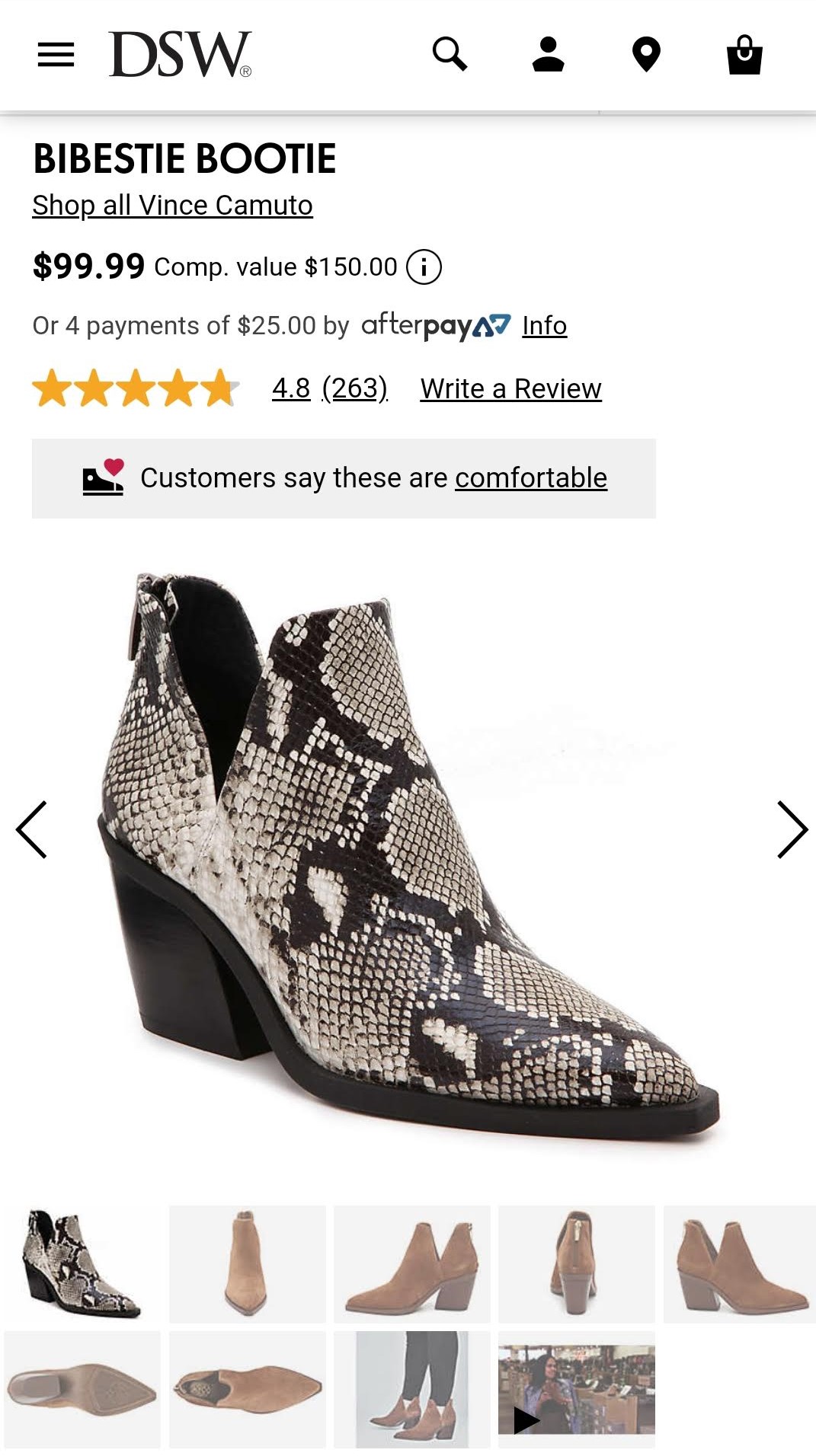Open the hamburger navigation menu
This screenshot has width=816, height=1456.
click(x=56, y=55)
